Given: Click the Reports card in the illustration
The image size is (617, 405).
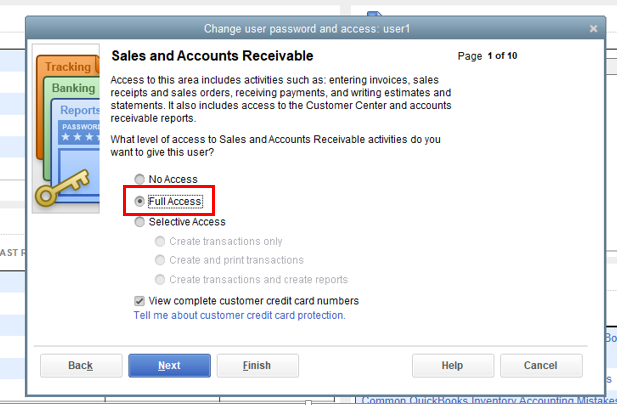Looking at the screenshot, I should coord(79,110).
